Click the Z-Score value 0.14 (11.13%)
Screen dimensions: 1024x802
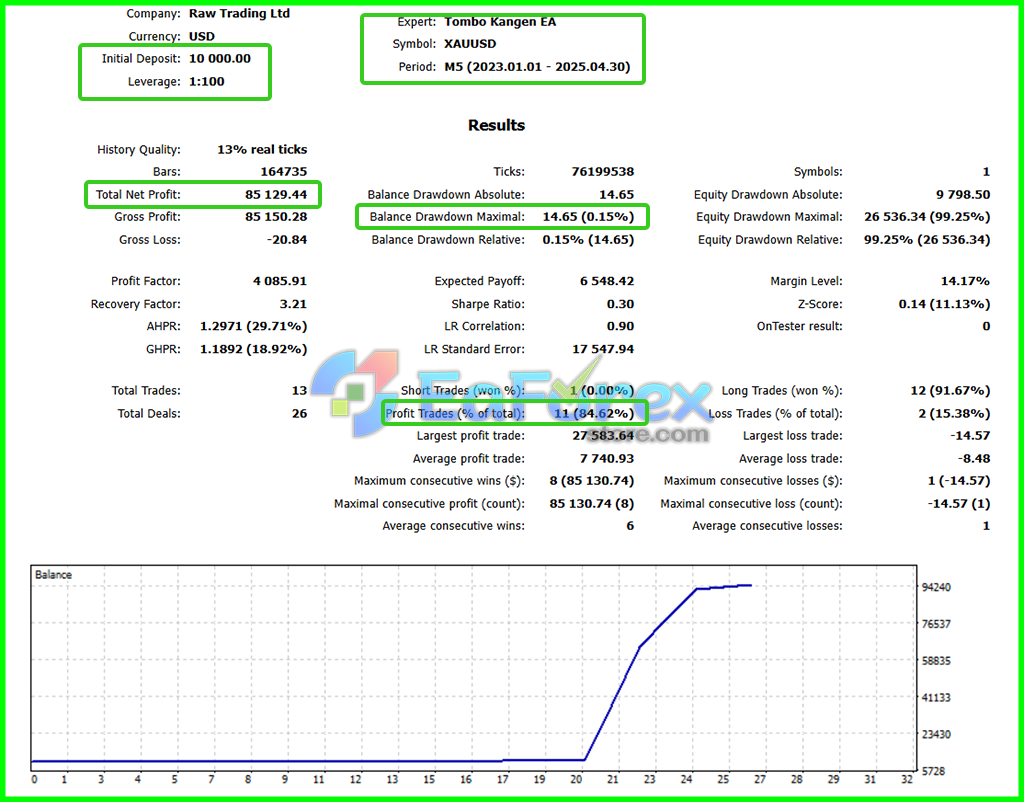tap(944, 304)
